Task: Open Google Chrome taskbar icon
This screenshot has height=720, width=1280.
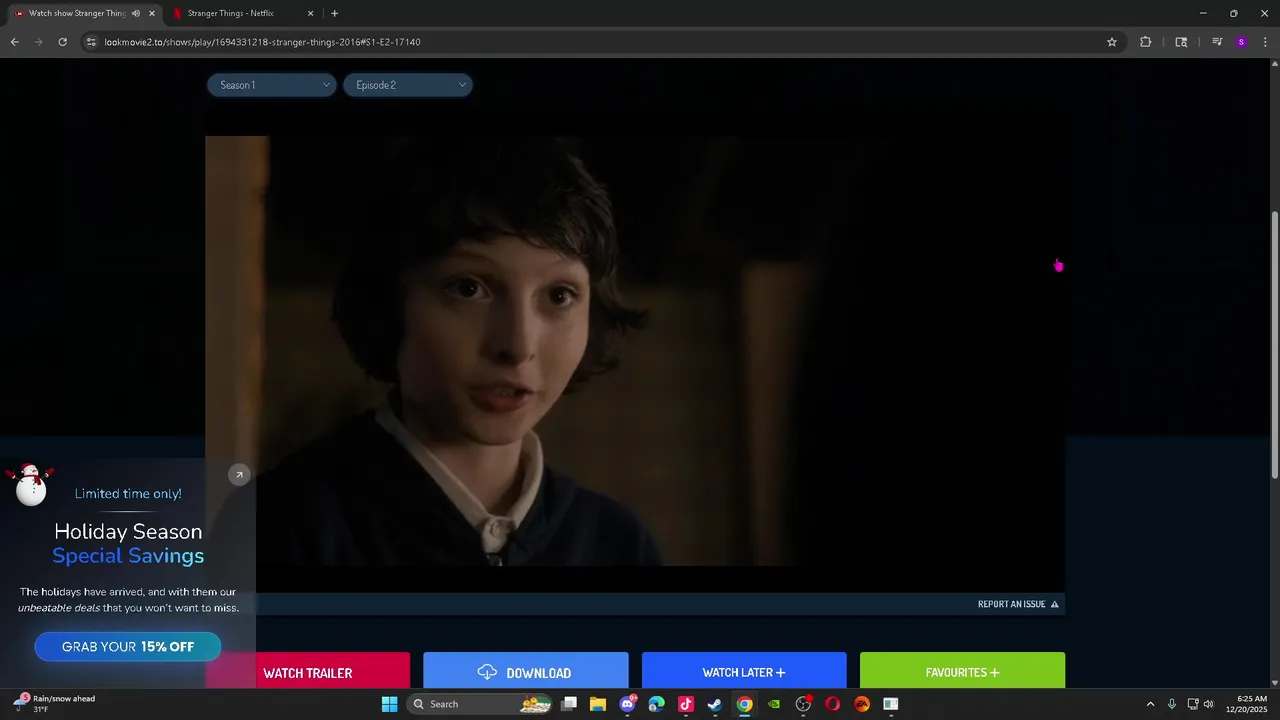Action: tap(744, 704)
